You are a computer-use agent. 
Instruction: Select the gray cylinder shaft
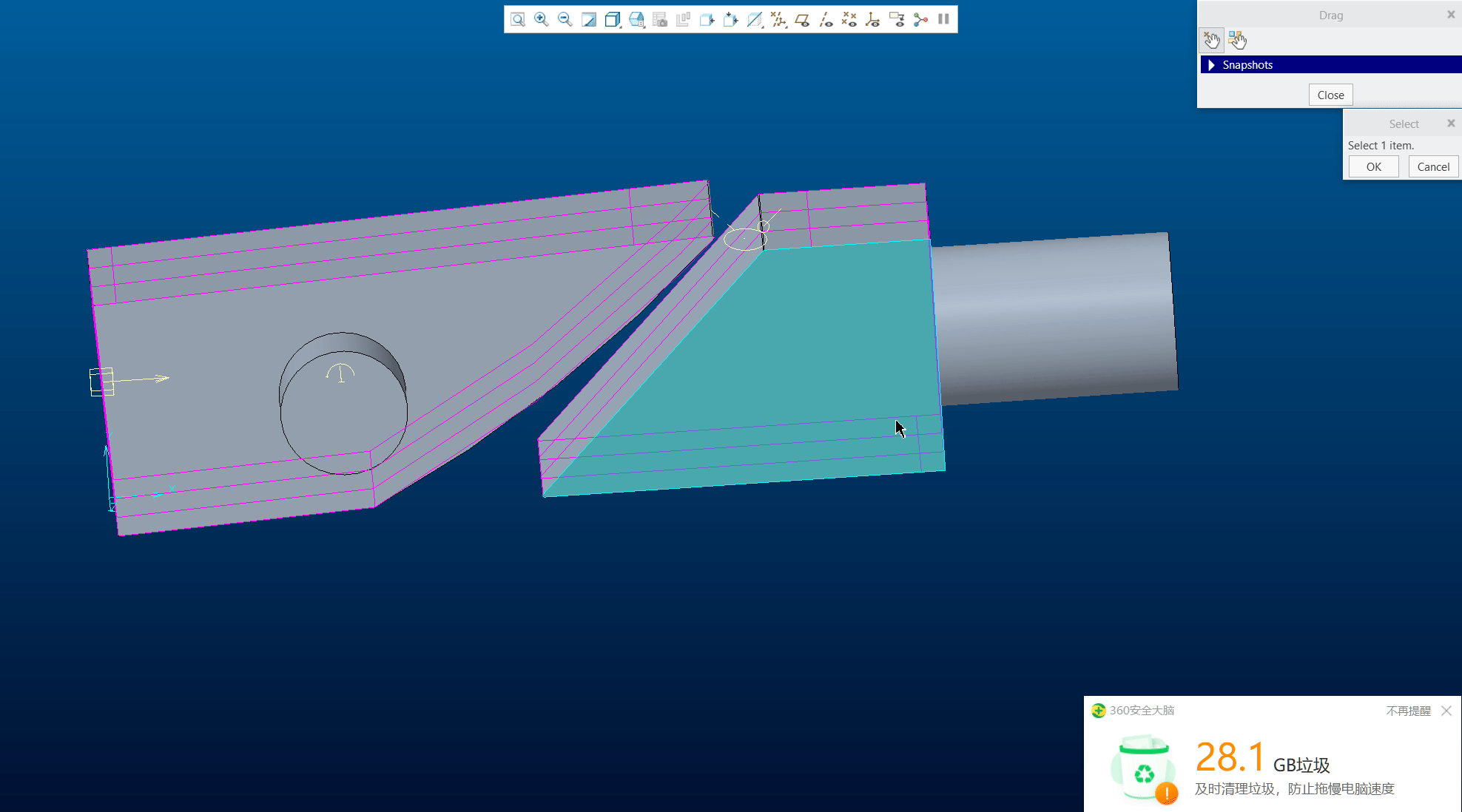tap(1054, 318)
